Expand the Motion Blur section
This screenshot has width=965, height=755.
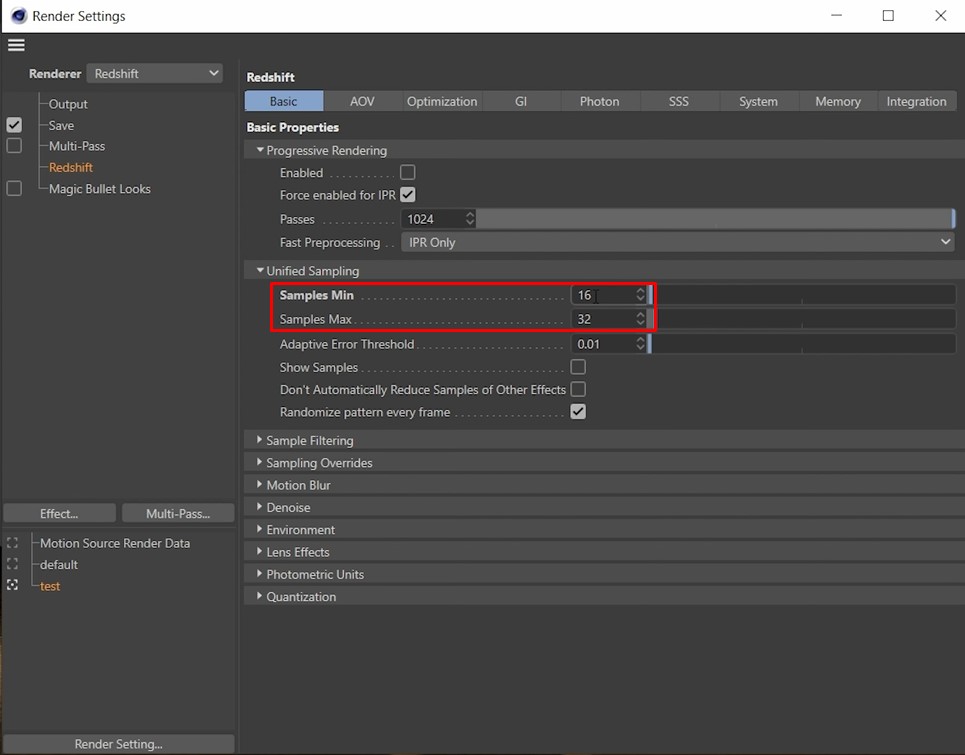298,485
